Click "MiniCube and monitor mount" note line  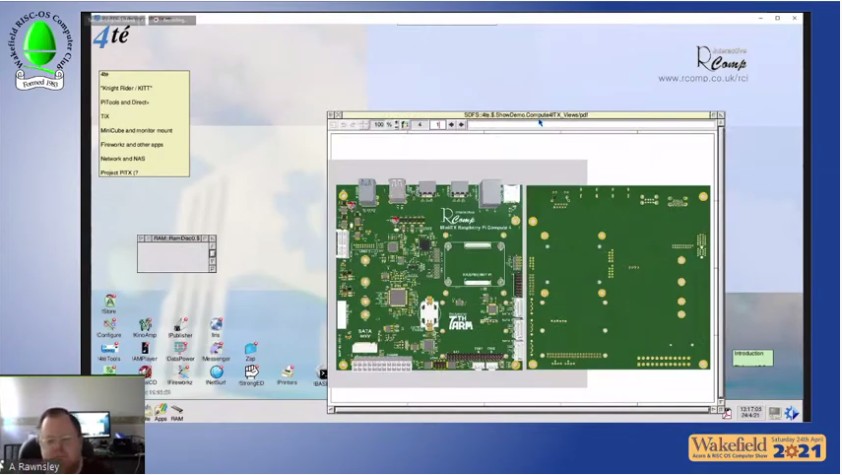click(x=136, y=130)
